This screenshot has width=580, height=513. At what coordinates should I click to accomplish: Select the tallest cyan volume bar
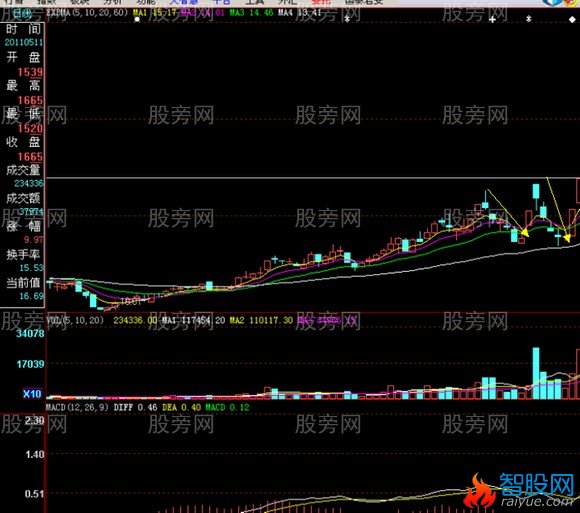click(x=536, y=373)
